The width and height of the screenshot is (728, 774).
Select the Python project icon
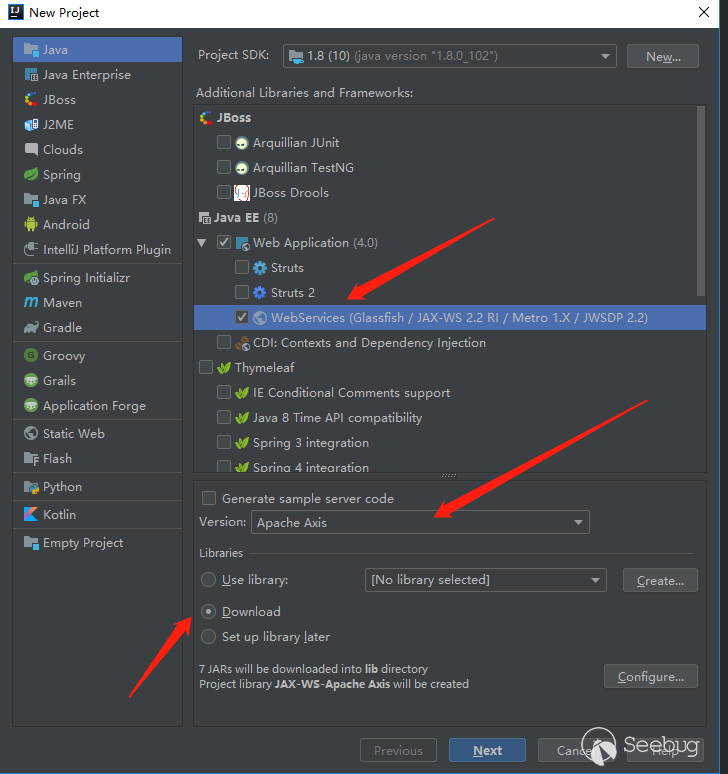coord(31,487)
